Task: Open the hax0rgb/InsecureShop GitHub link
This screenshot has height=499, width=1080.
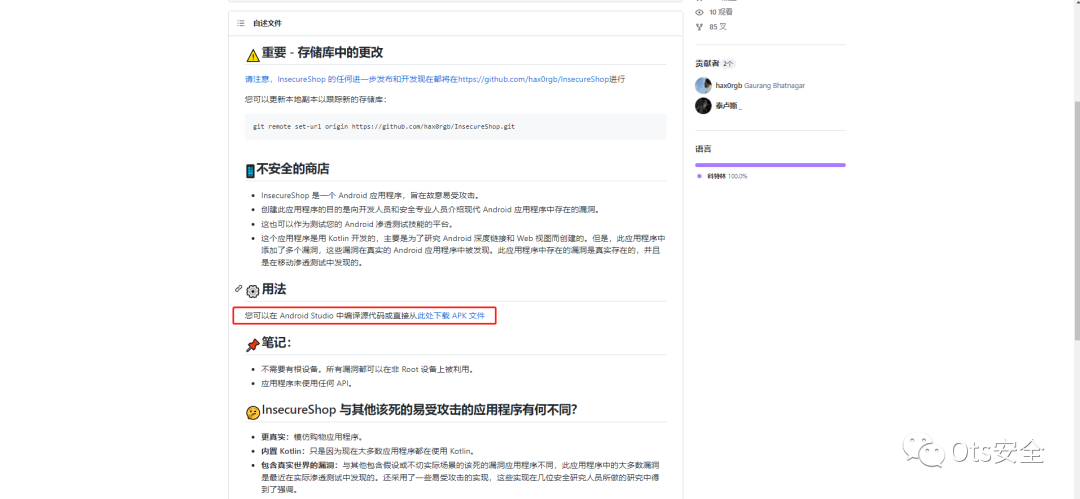Action: (x=534, y=79)
